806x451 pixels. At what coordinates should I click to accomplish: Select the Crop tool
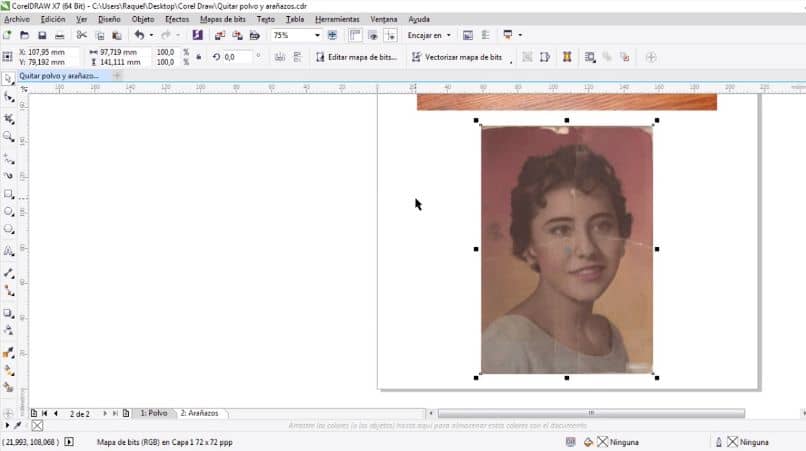[9, 117]
